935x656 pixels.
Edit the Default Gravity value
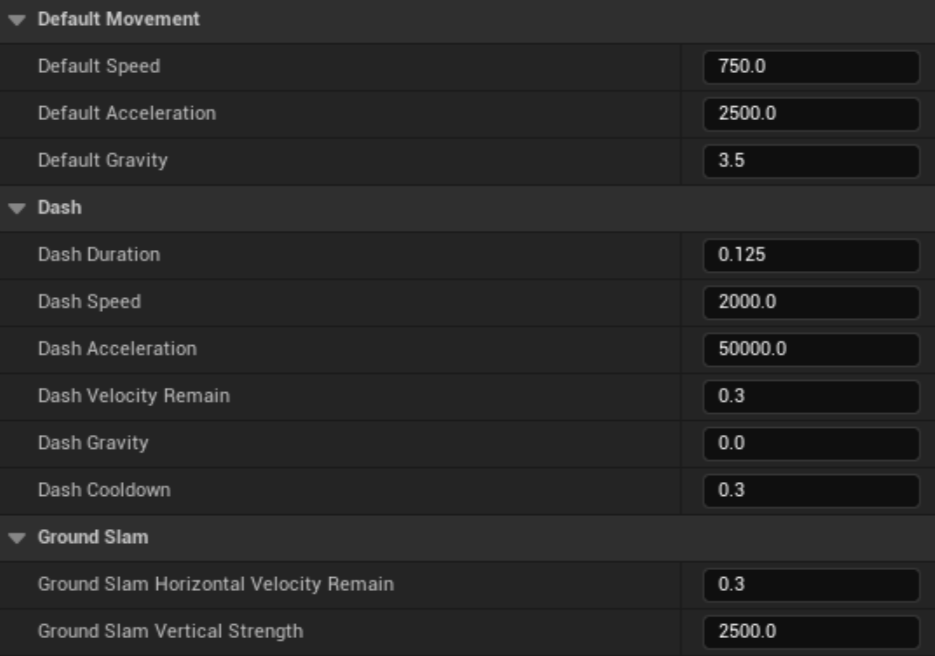[x=810, y=161]
